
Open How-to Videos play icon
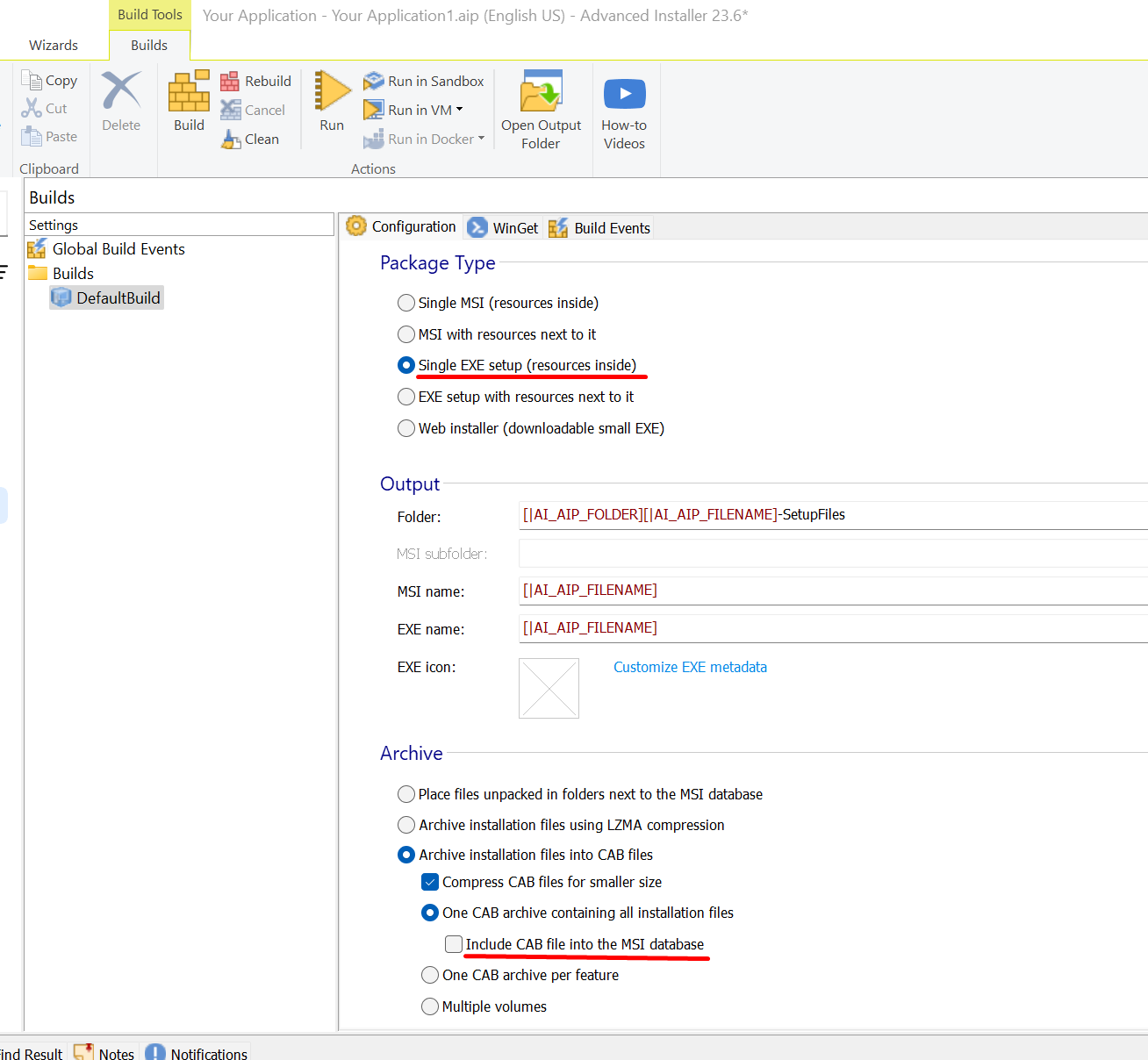(x=625, y=93)
